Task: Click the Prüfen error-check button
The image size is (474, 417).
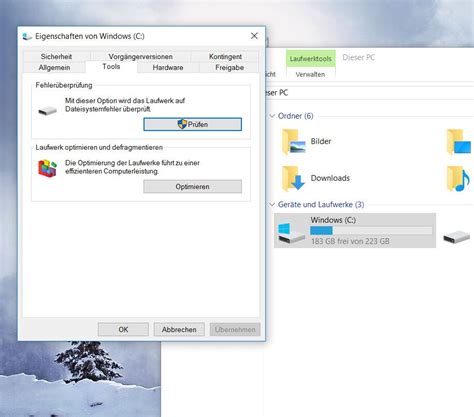Action: pyautogui.click(x=192, y=124)
